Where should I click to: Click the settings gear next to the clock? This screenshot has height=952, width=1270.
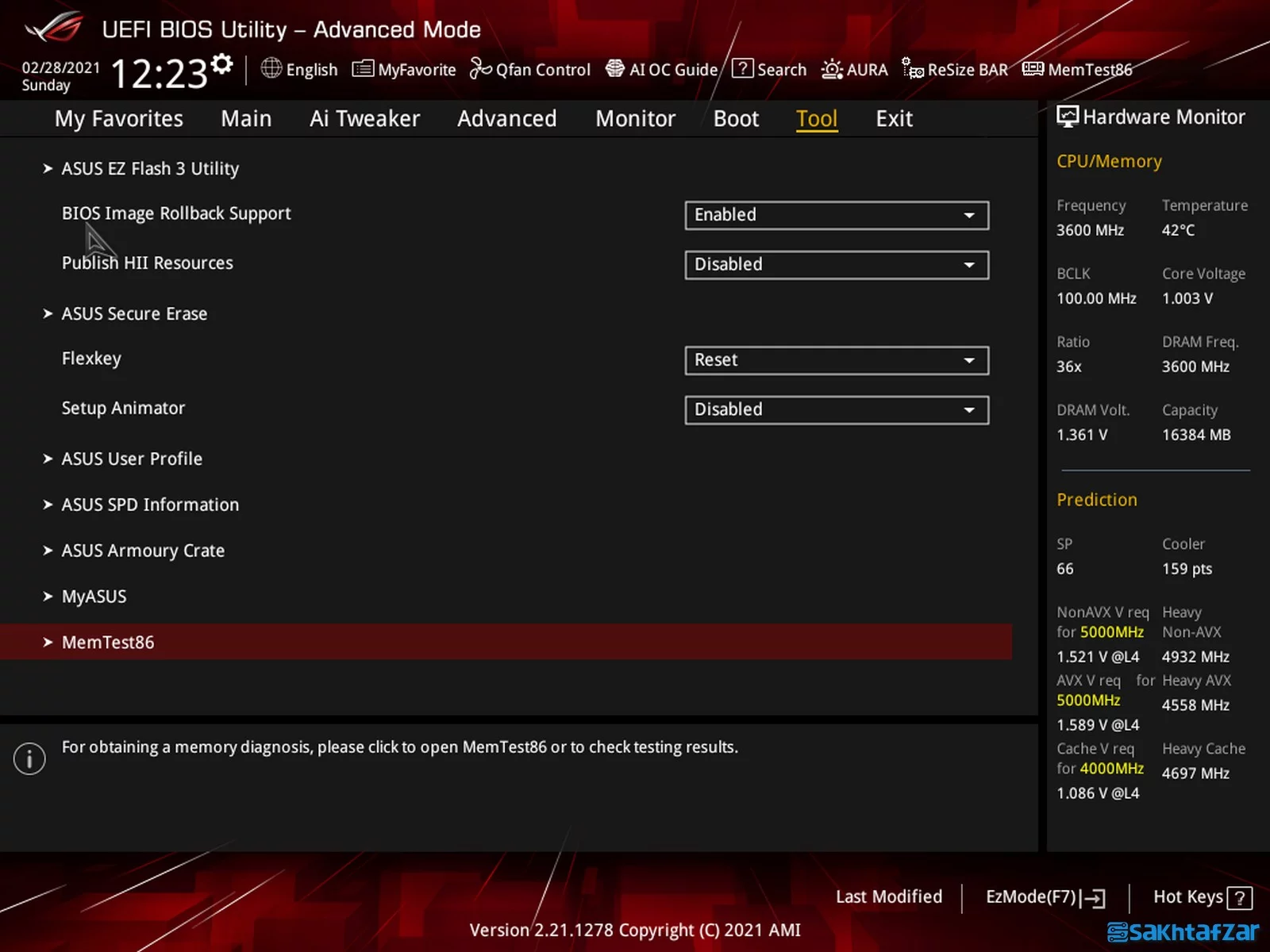pyautogui.click(x=223, y=63)
